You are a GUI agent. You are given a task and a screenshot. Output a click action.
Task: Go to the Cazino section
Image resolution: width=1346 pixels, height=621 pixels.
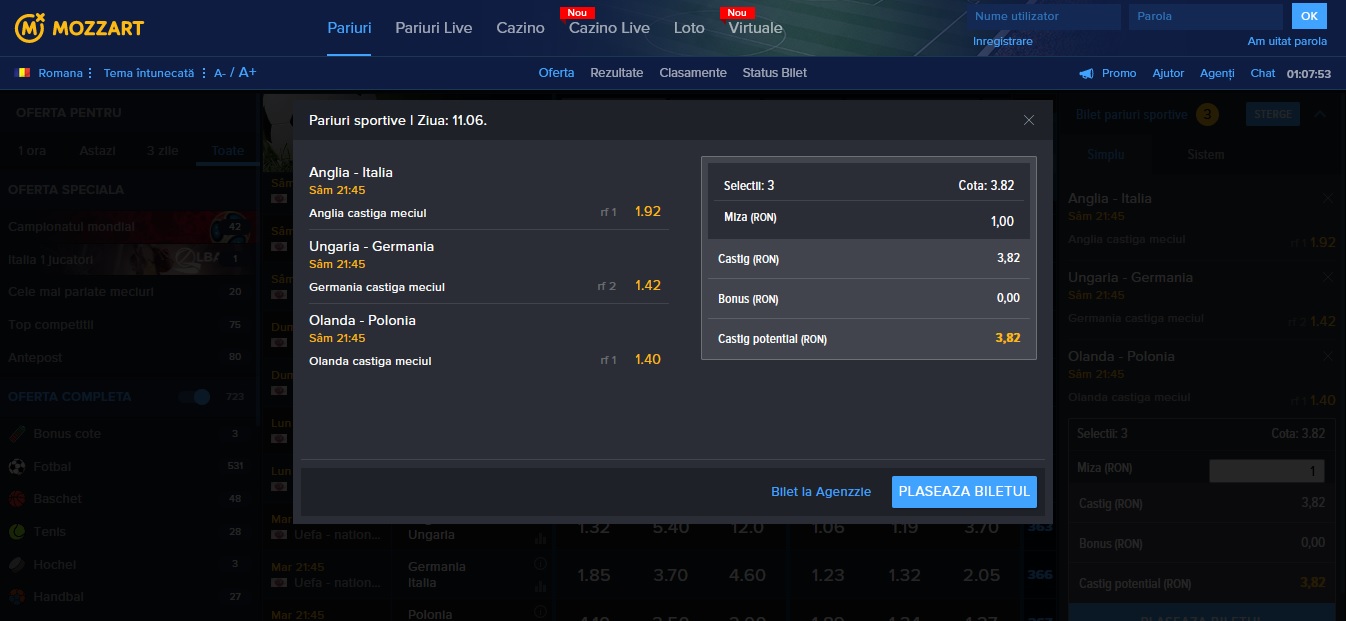(521, 28)
